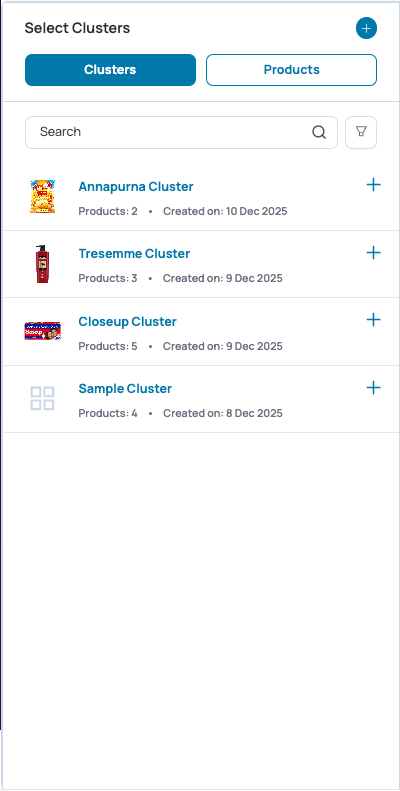Click the round plus icon beside Select Clusters
The image size is (400, 791).
pyautogui.click(x=366, y=28)
